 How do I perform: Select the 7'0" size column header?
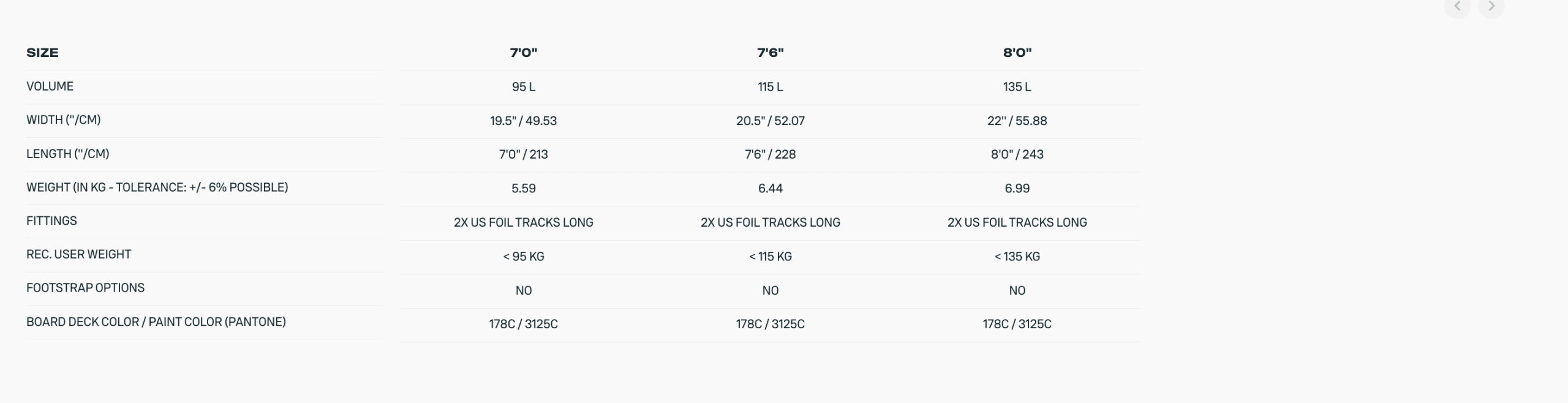click(523, 53)
